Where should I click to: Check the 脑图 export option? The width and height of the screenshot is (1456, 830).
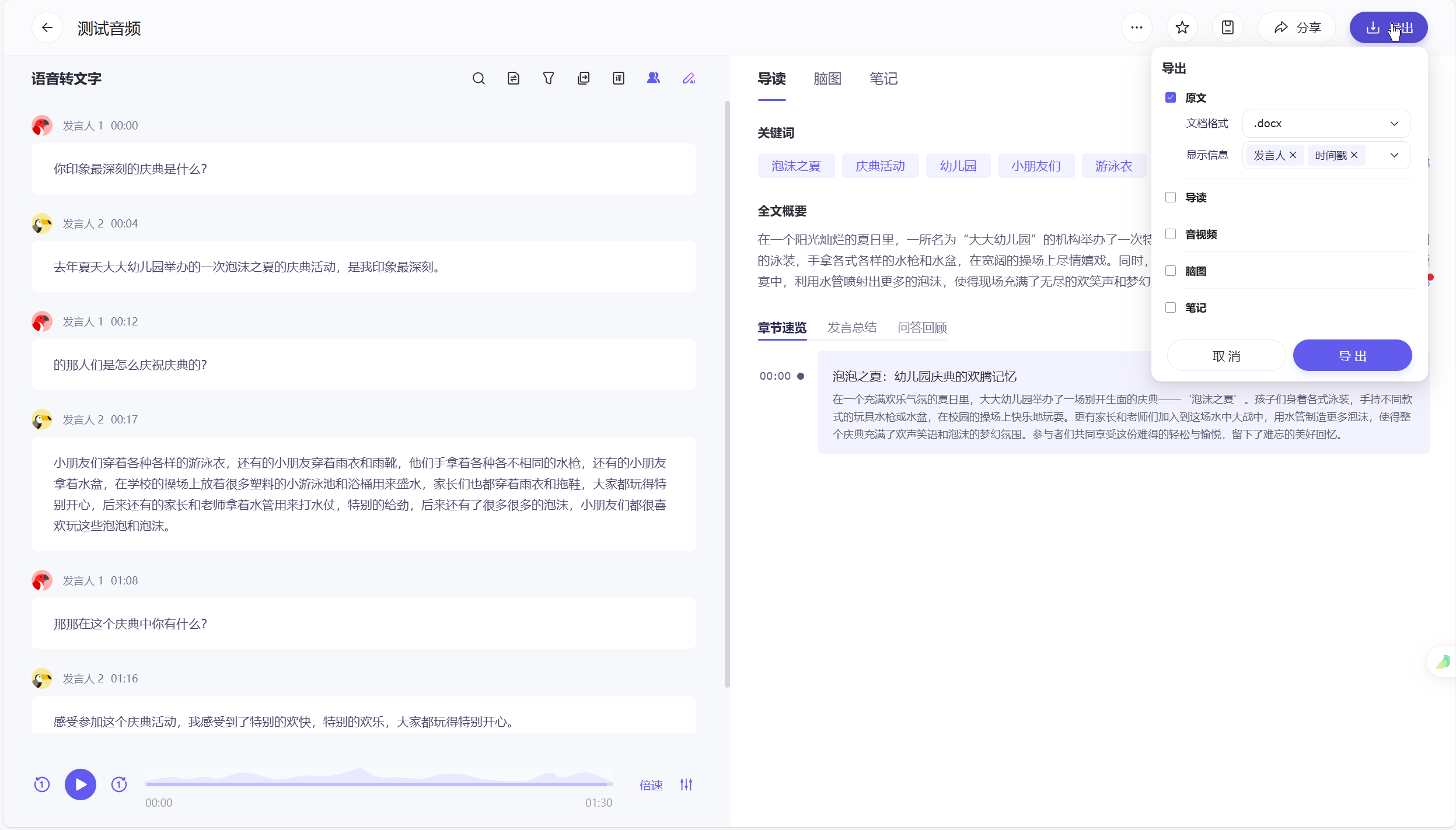tap(1171, 271)
